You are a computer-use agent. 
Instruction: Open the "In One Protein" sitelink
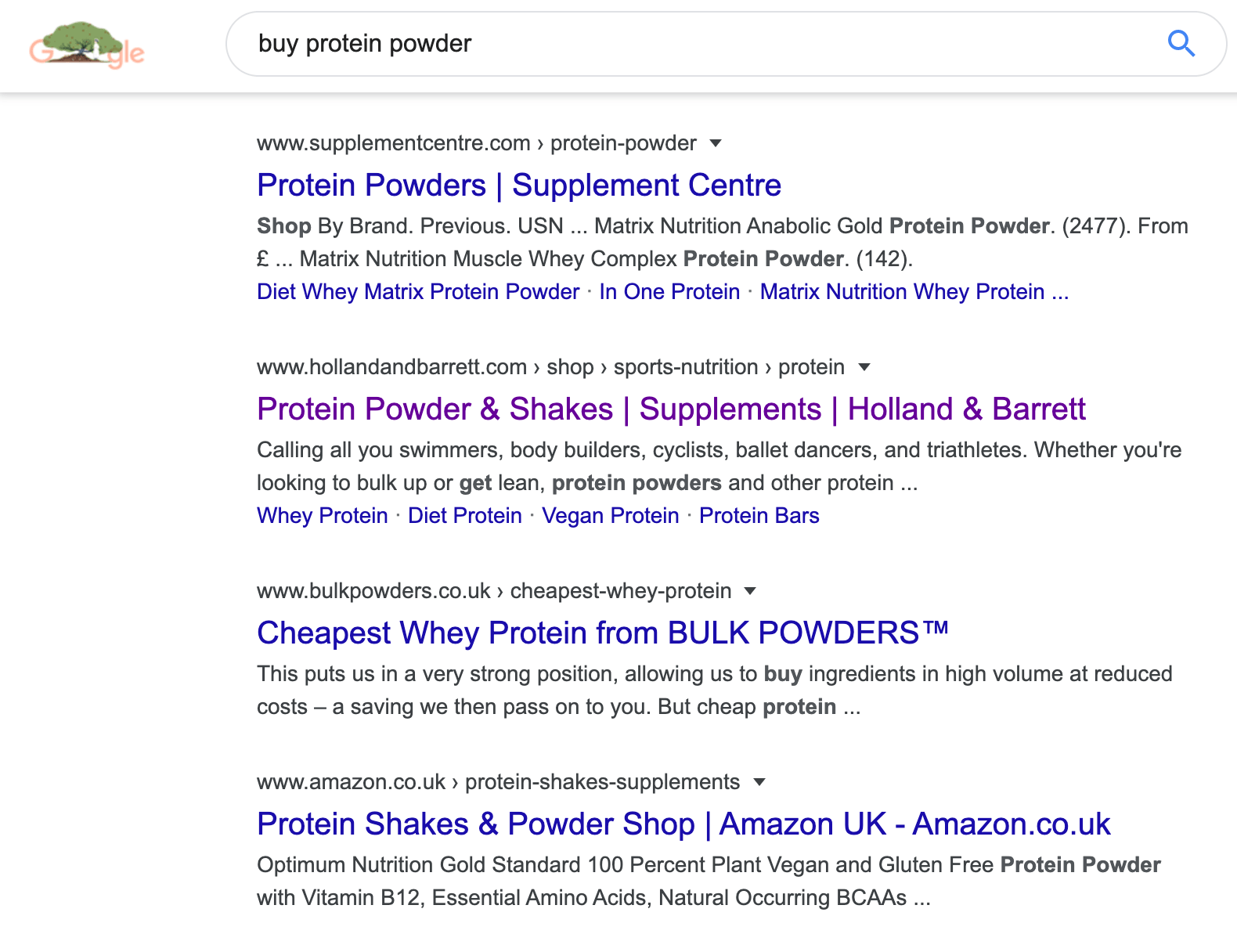click(x=669, y=292)
